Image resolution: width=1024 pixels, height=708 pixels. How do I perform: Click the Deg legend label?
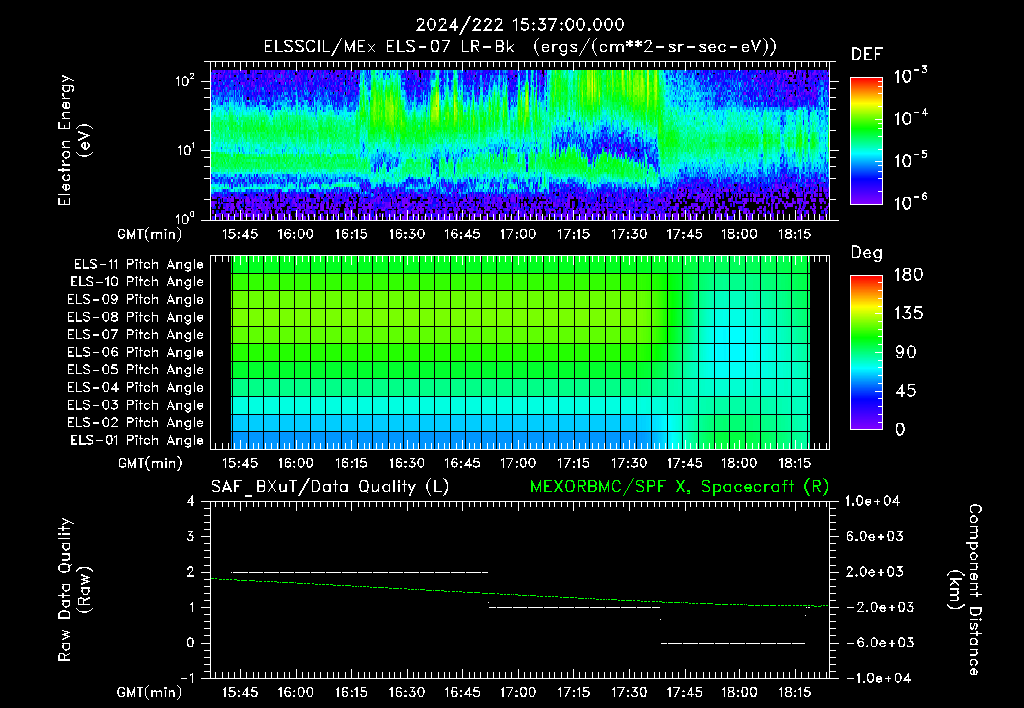pos(866,253)
